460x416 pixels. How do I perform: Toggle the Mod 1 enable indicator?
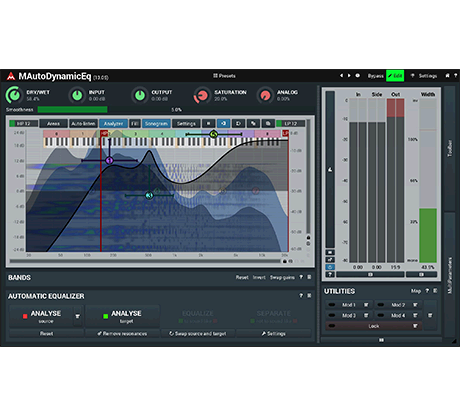coord(332,305)
